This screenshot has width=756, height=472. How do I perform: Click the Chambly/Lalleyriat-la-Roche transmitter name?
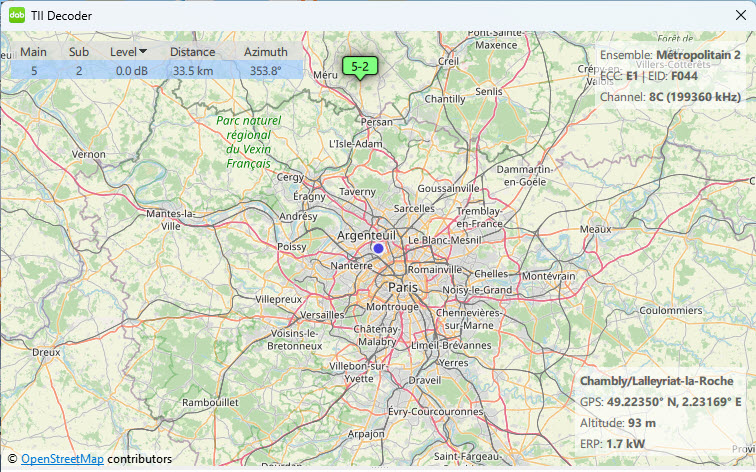click(657, 381)
